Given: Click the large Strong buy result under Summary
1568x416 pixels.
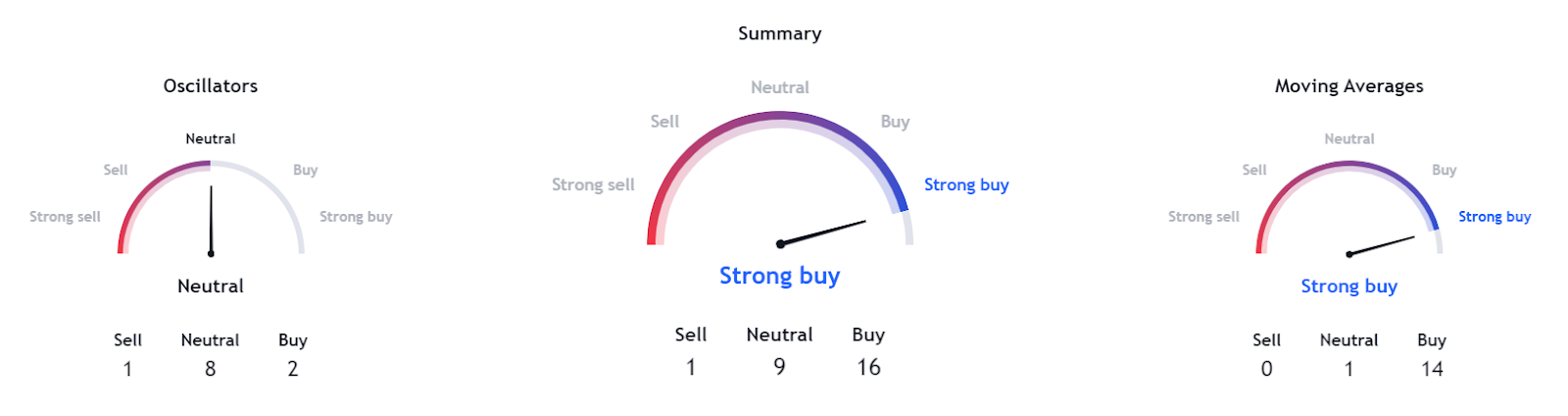Looking at the screenshot, I should [780, 276].
